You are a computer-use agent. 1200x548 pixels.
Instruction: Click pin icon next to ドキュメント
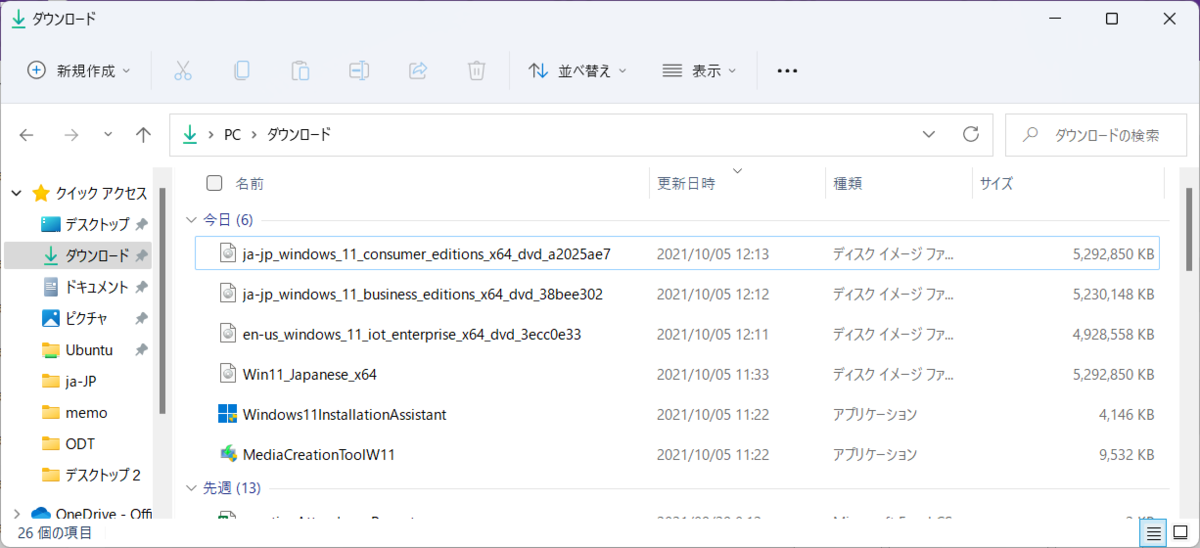pos(141,287)
